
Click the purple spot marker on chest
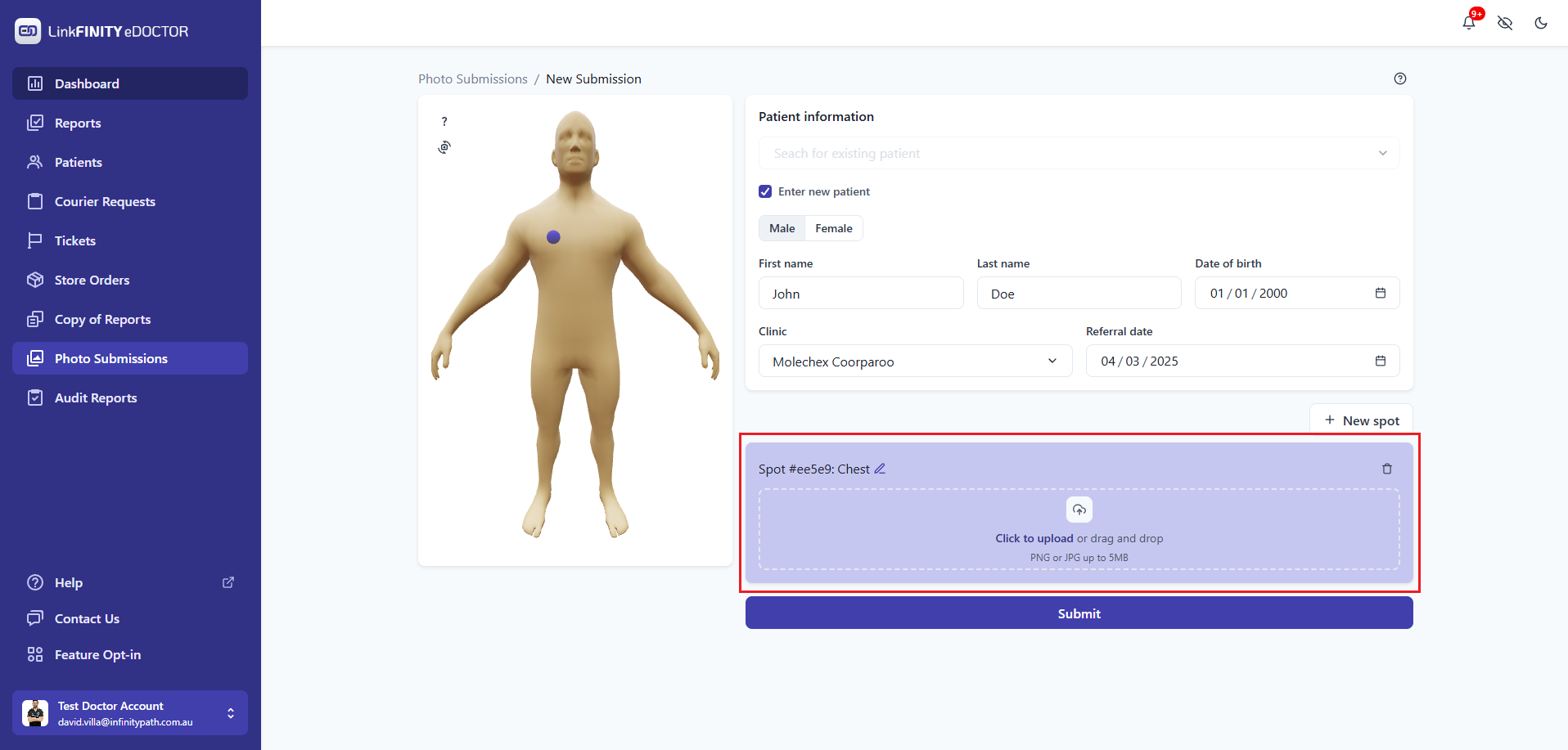click(x=553, y=237)
